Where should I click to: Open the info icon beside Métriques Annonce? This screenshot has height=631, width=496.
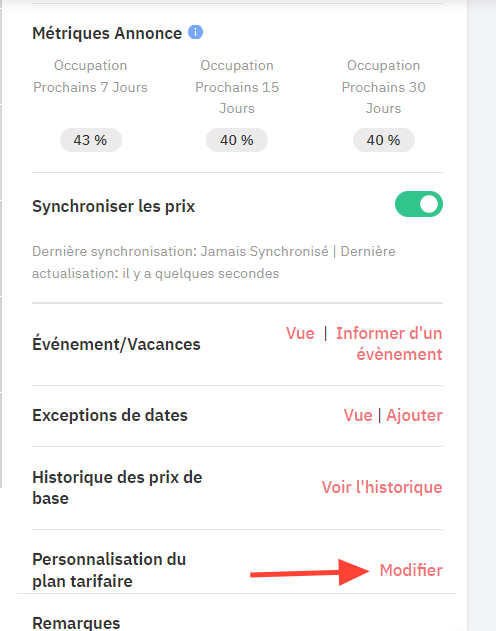tap(196, 32)
